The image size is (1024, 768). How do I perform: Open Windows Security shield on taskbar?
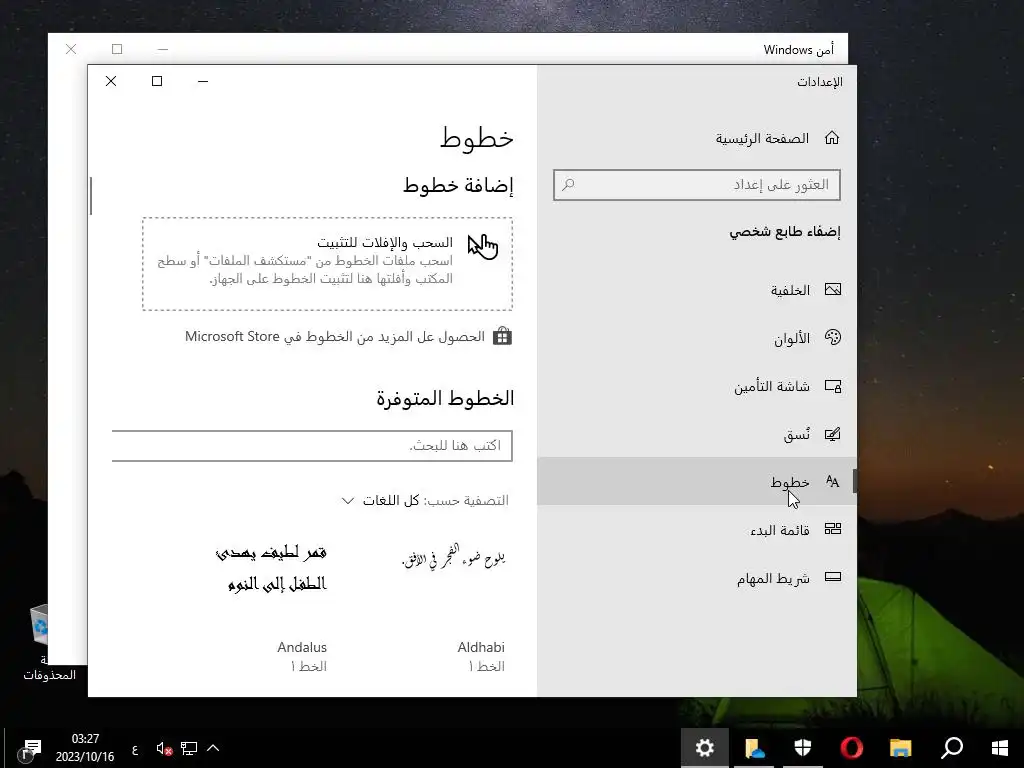click(803, 748)
